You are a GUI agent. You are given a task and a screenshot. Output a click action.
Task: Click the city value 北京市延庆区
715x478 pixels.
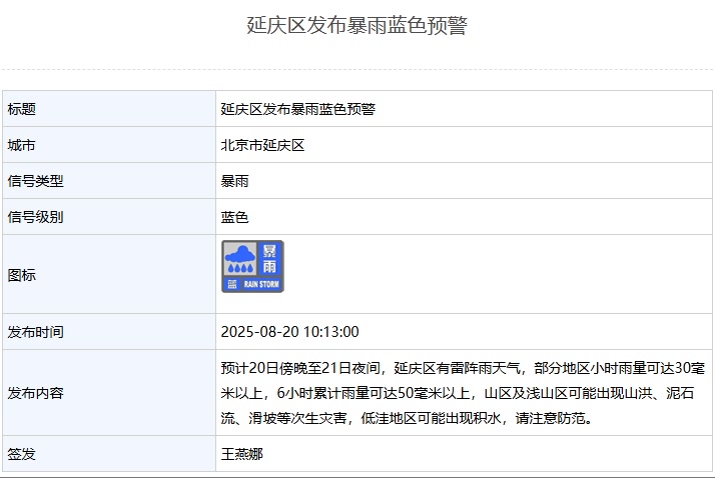point(262,145)
